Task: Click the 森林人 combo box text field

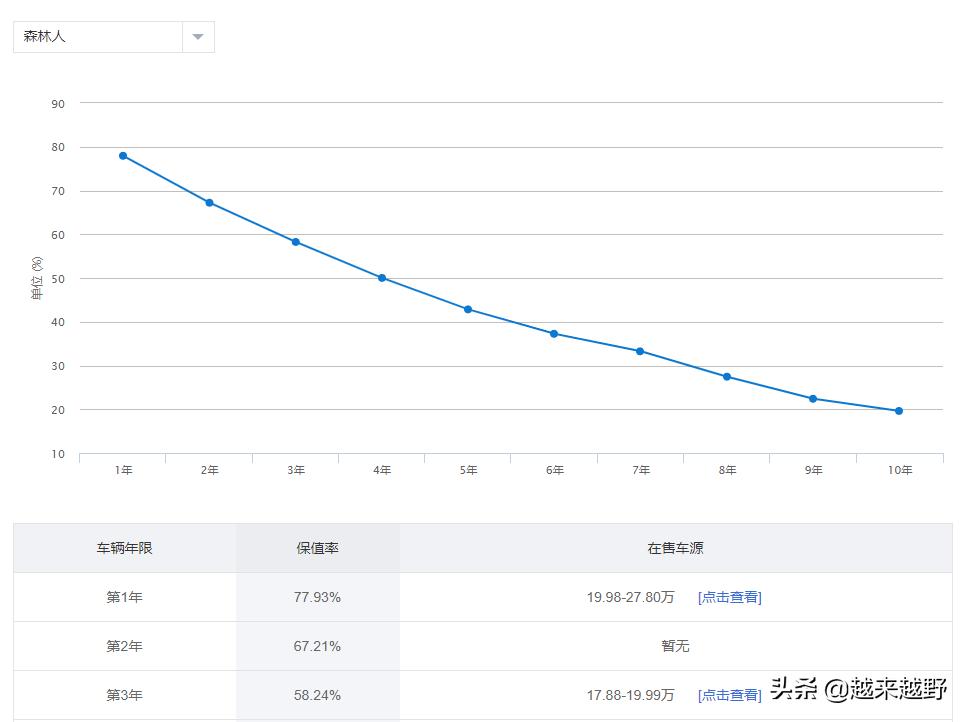Action: click(98, 37)
